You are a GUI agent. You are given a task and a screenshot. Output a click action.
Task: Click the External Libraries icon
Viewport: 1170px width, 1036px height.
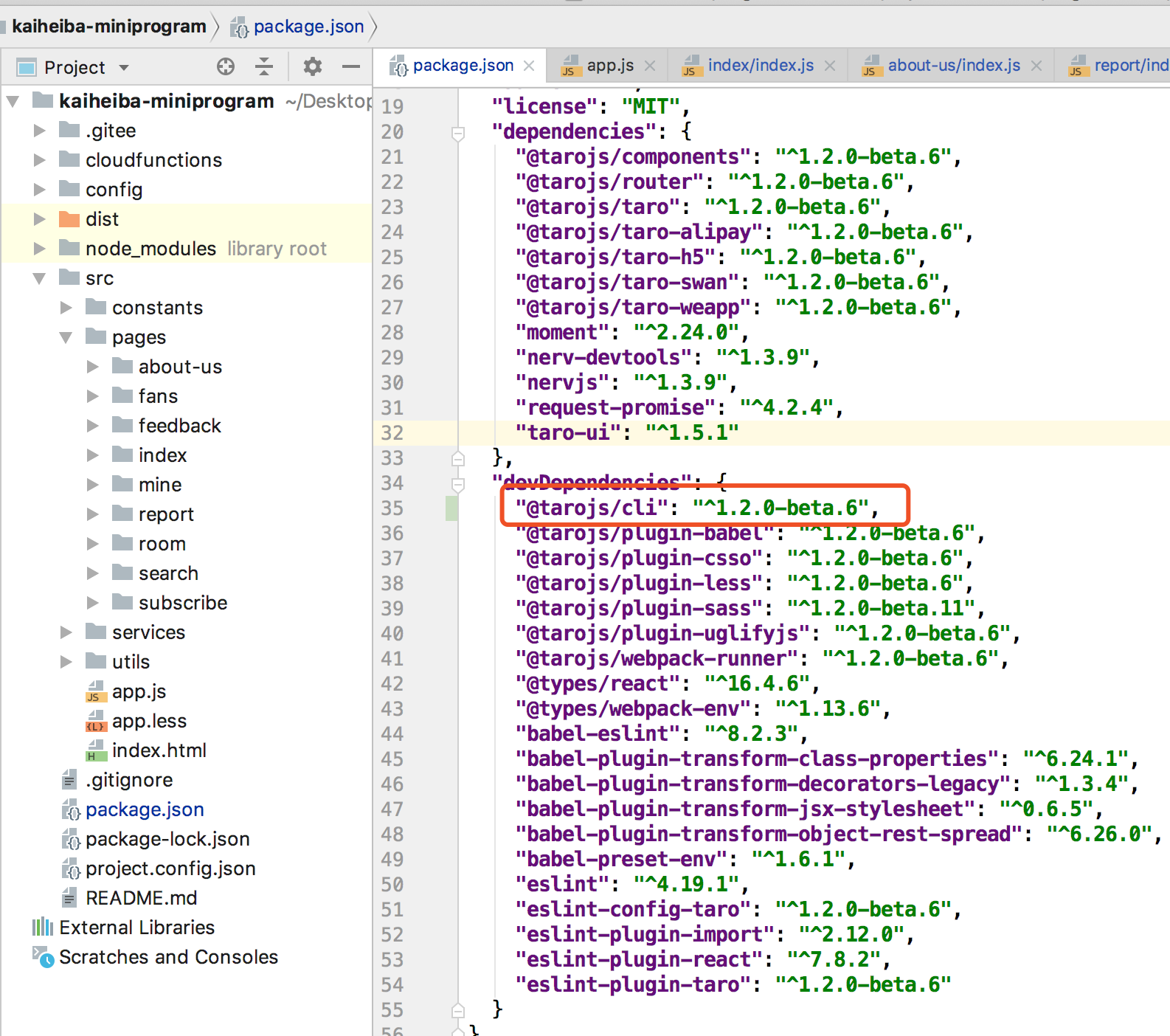point(43,927)
